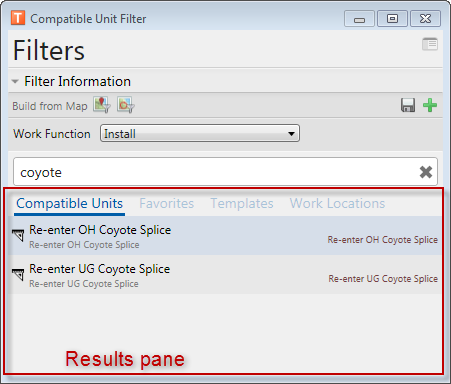Build filter from map pin selection

pos(101,105)
